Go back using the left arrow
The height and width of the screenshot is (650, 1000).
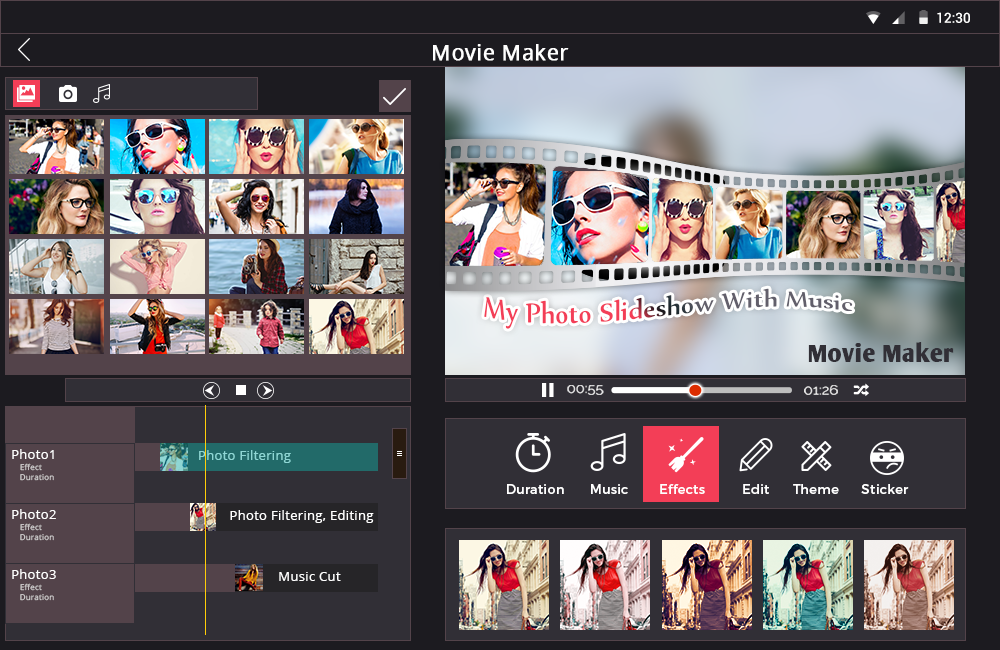pos(24,50)
